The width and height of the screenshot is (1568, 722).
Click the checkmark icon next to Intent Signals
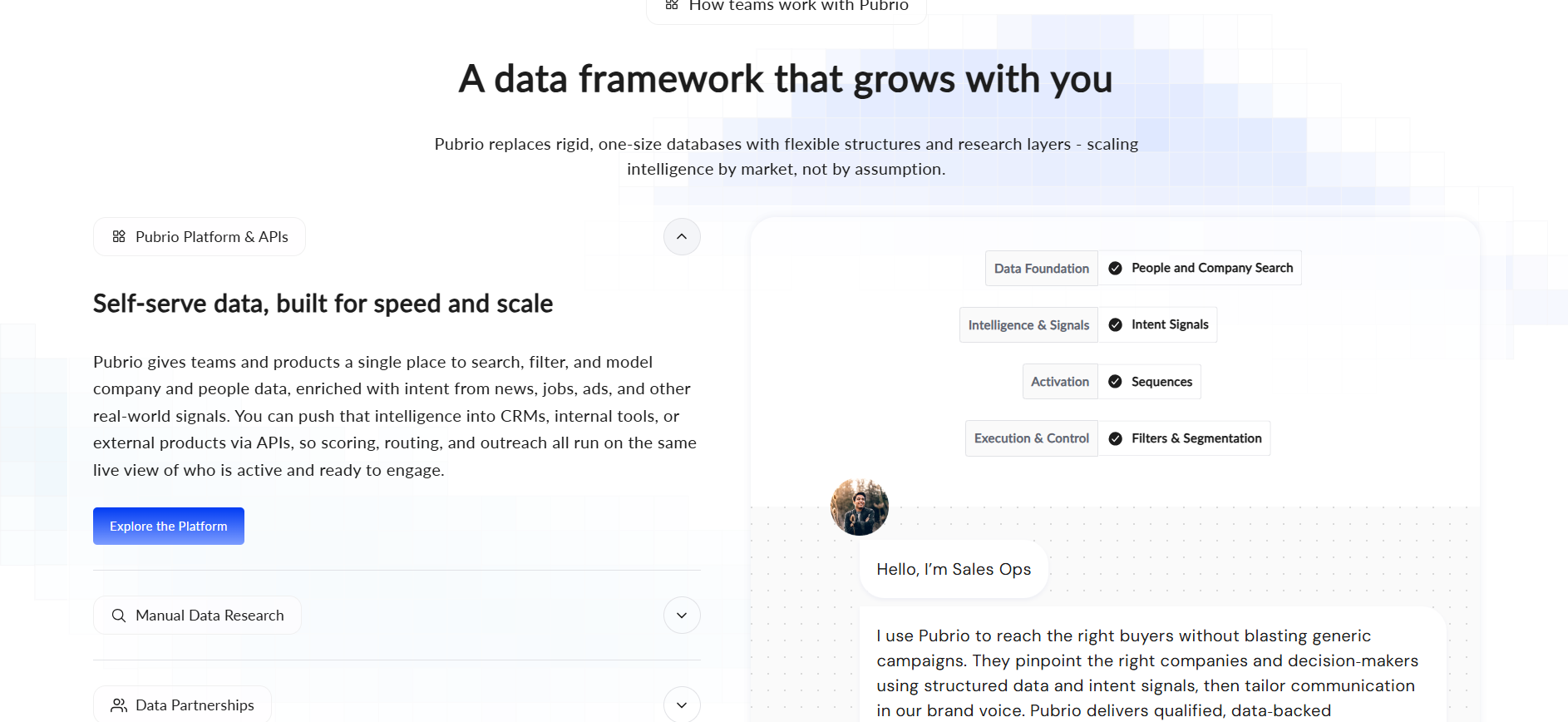[1116, 324]
